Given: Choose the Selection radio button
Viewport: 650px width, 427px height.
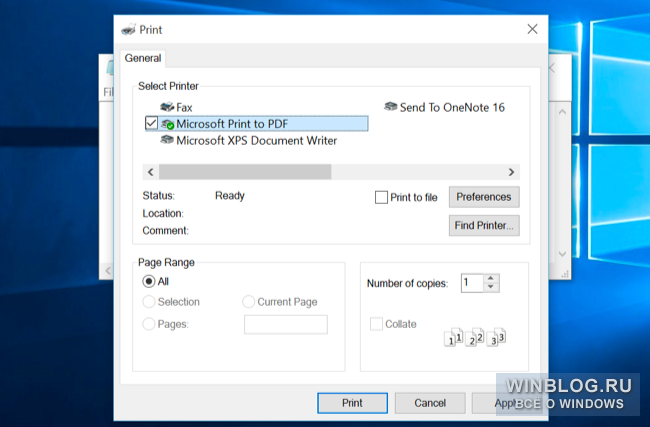Looking at the screenshot, I should [x=148, y=302].
